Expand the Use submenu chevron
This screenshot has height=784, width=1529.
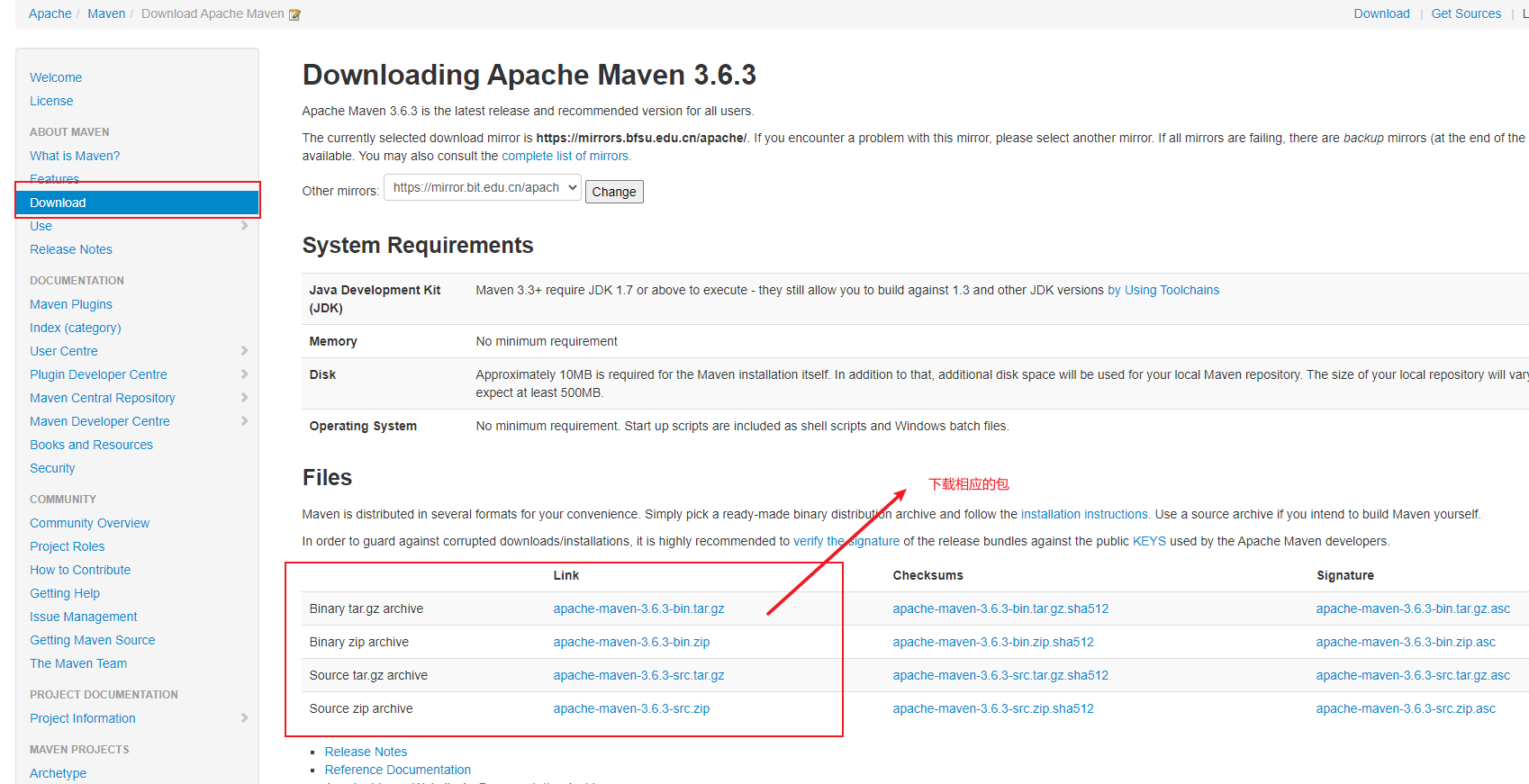coord(245,226)
